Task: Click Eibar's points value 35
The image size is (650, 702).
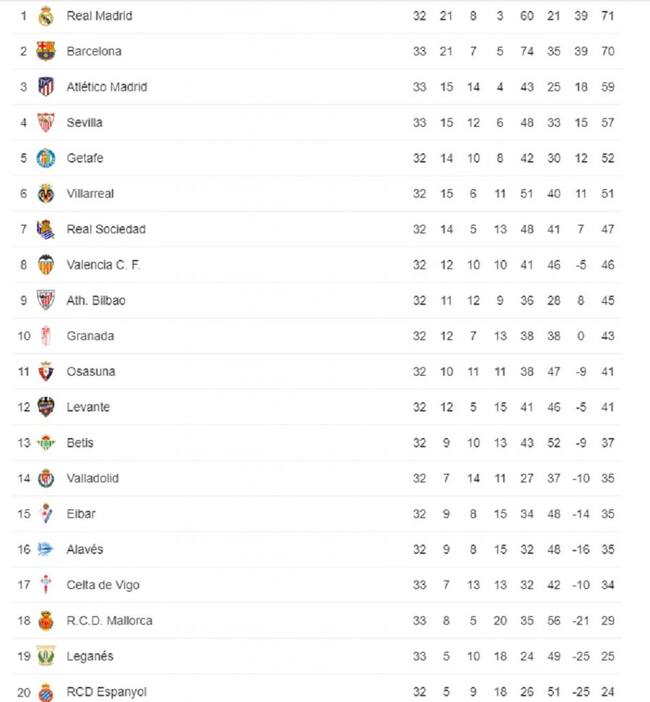Action: (x=607, y=514)
